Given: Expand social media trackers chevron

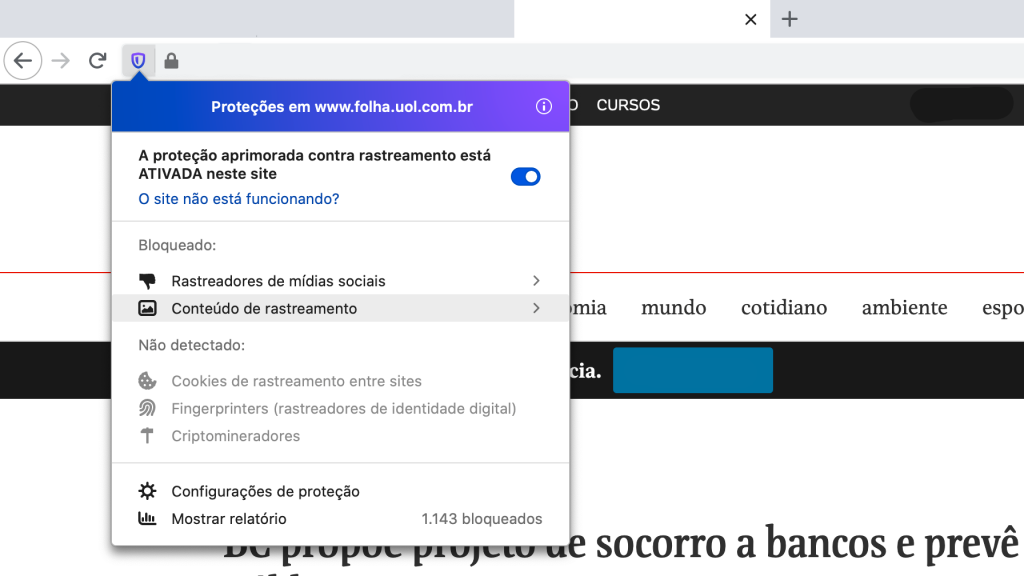Looking at the screenshot, I should 536,281.
